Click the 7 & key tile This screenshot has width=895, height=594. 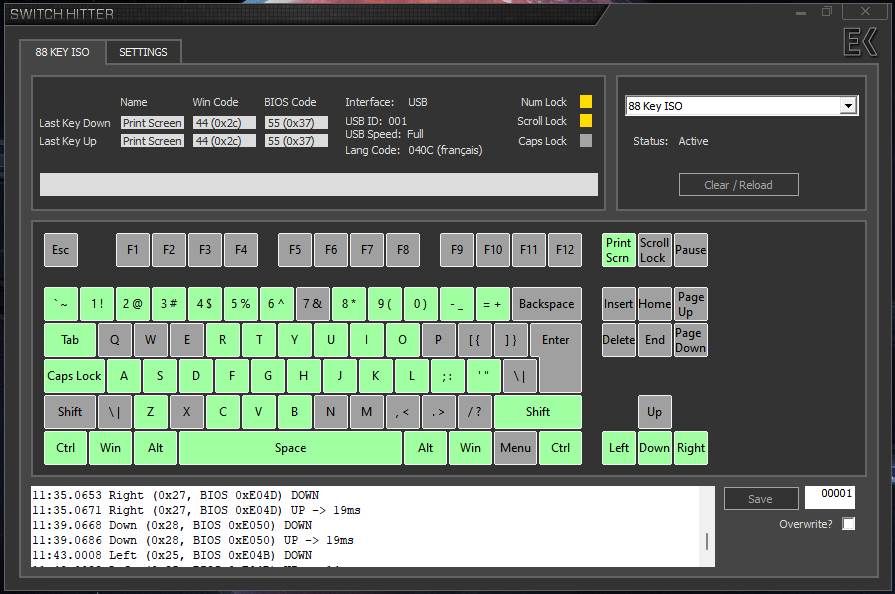pos(313,304)
